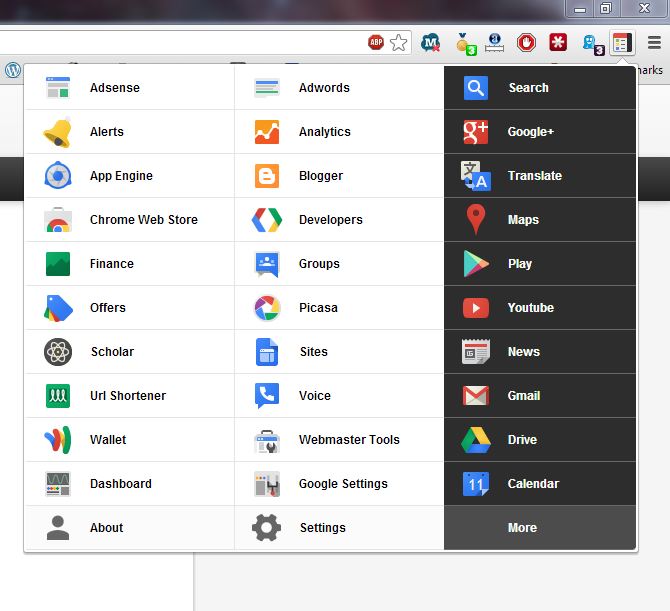670x611 pixels.
Task: Open the Wallet icon
Action: (x=58, y=440)
